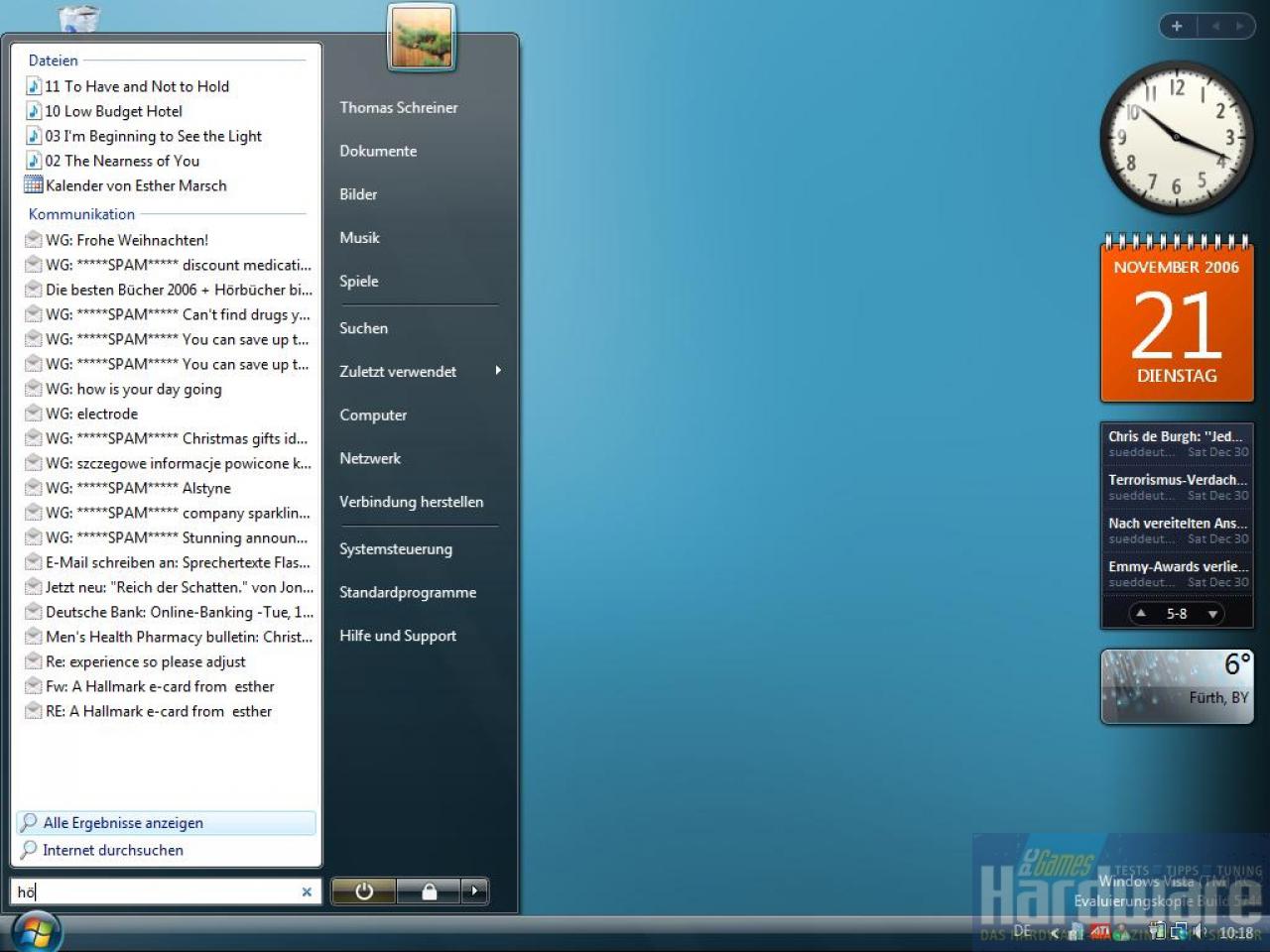Click the user account picture
The image size is (1270, 952).
422,38
